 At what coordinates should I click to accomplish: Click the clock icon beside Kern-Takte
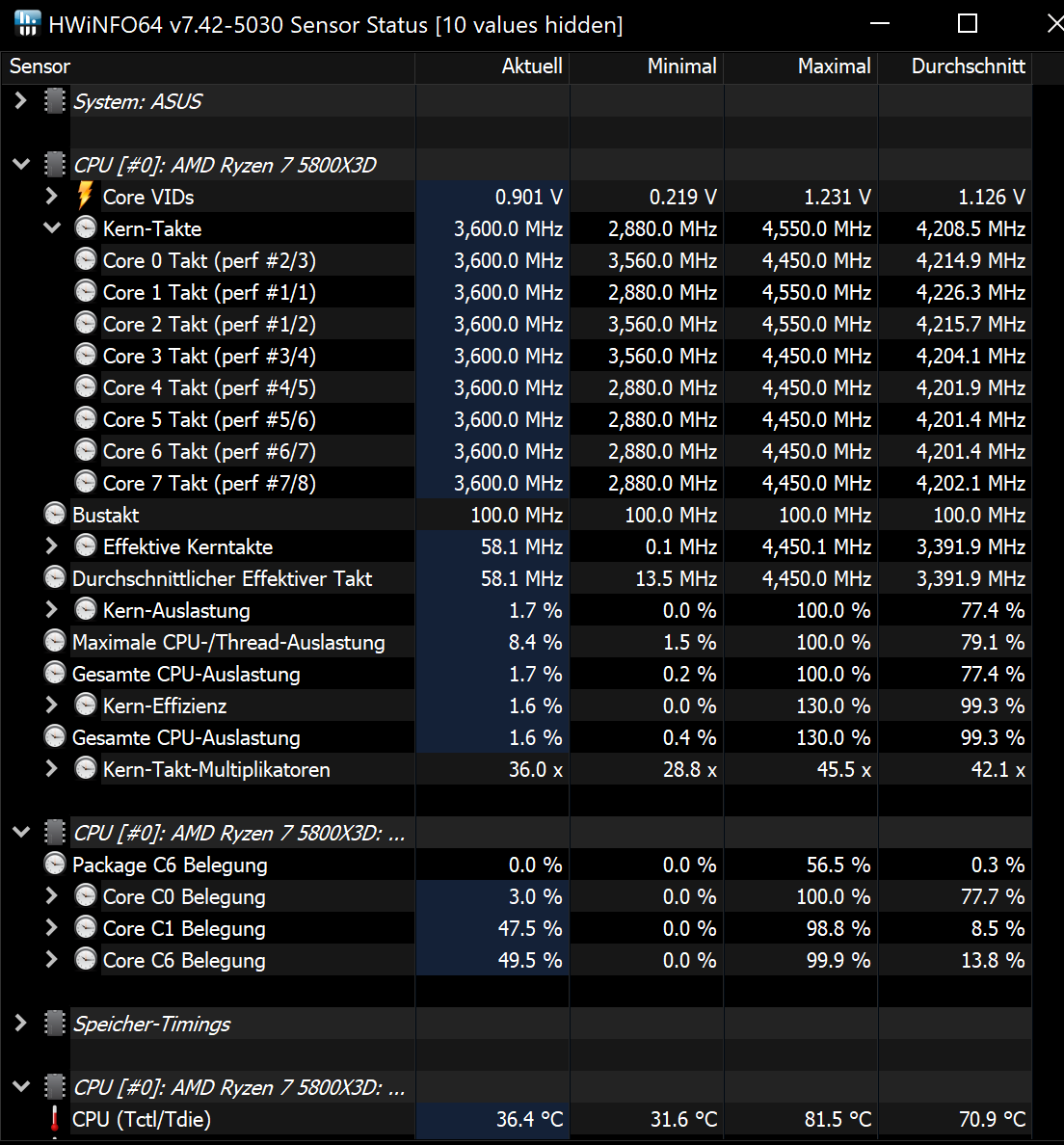[x=86, y=227]
